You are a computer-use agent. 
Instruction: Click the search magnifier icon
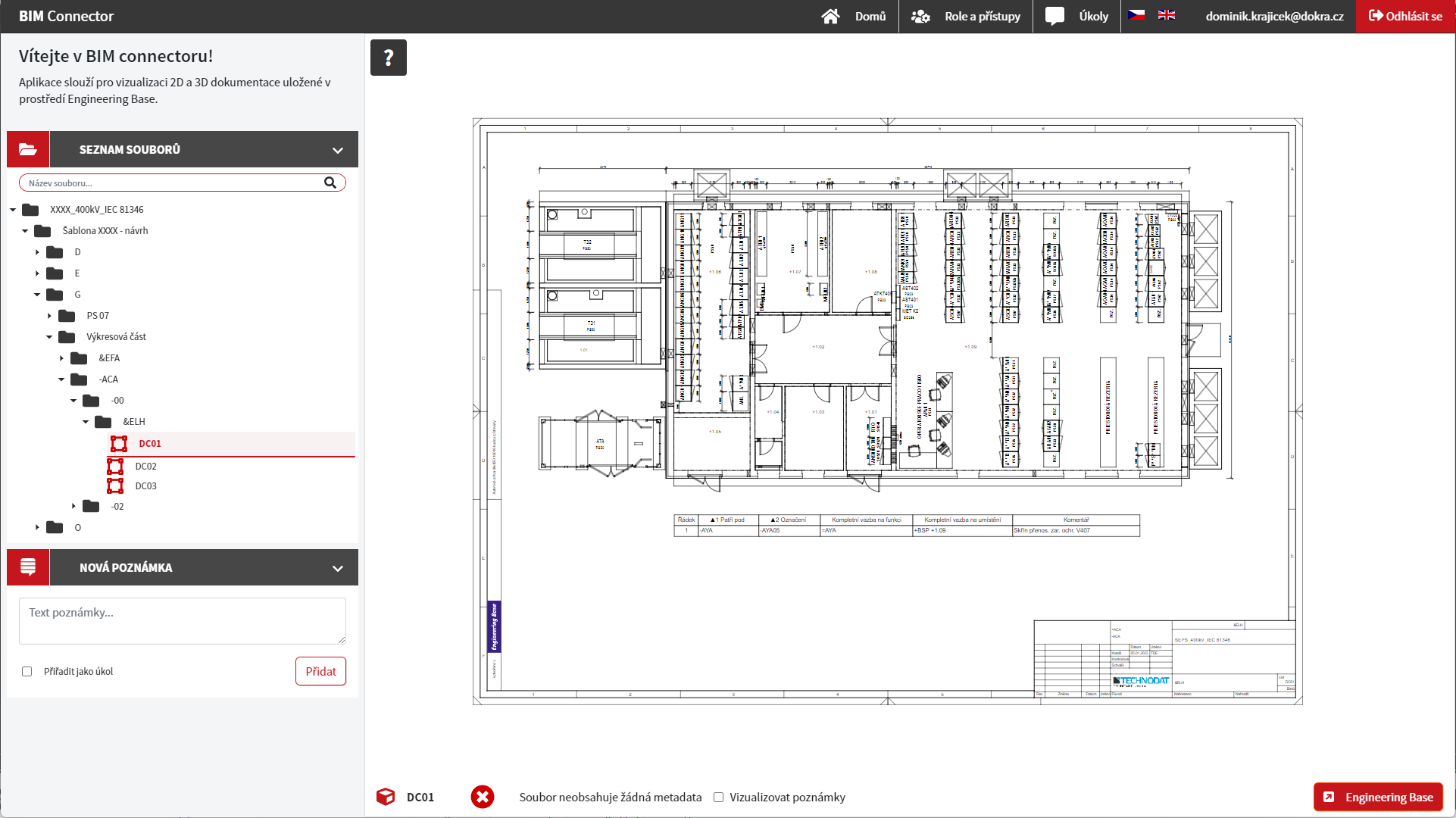click(330, 183)
